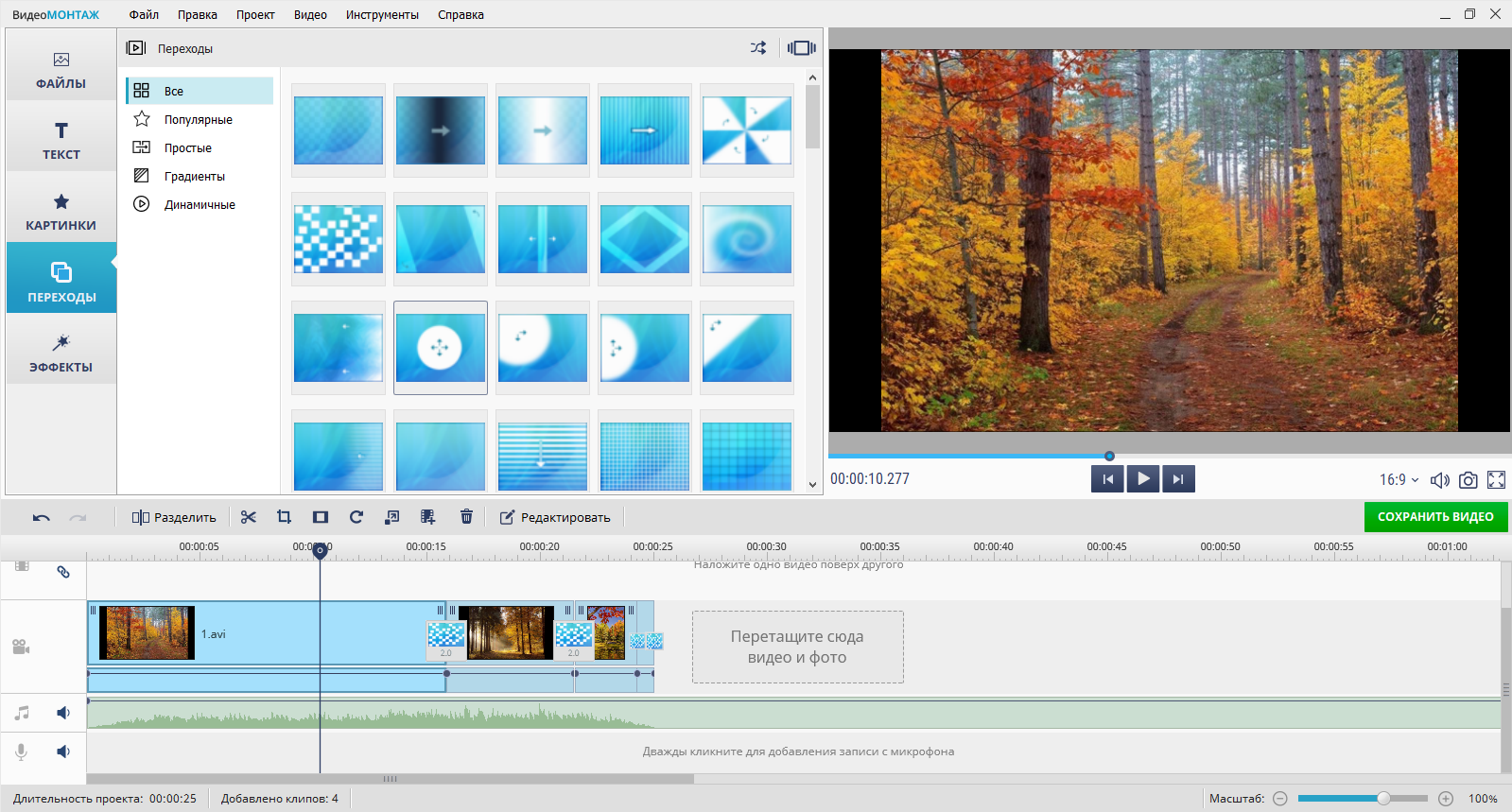1512x812 pixels.
Task: Click the rotate clip icon
Action: (x=356, y=517)
